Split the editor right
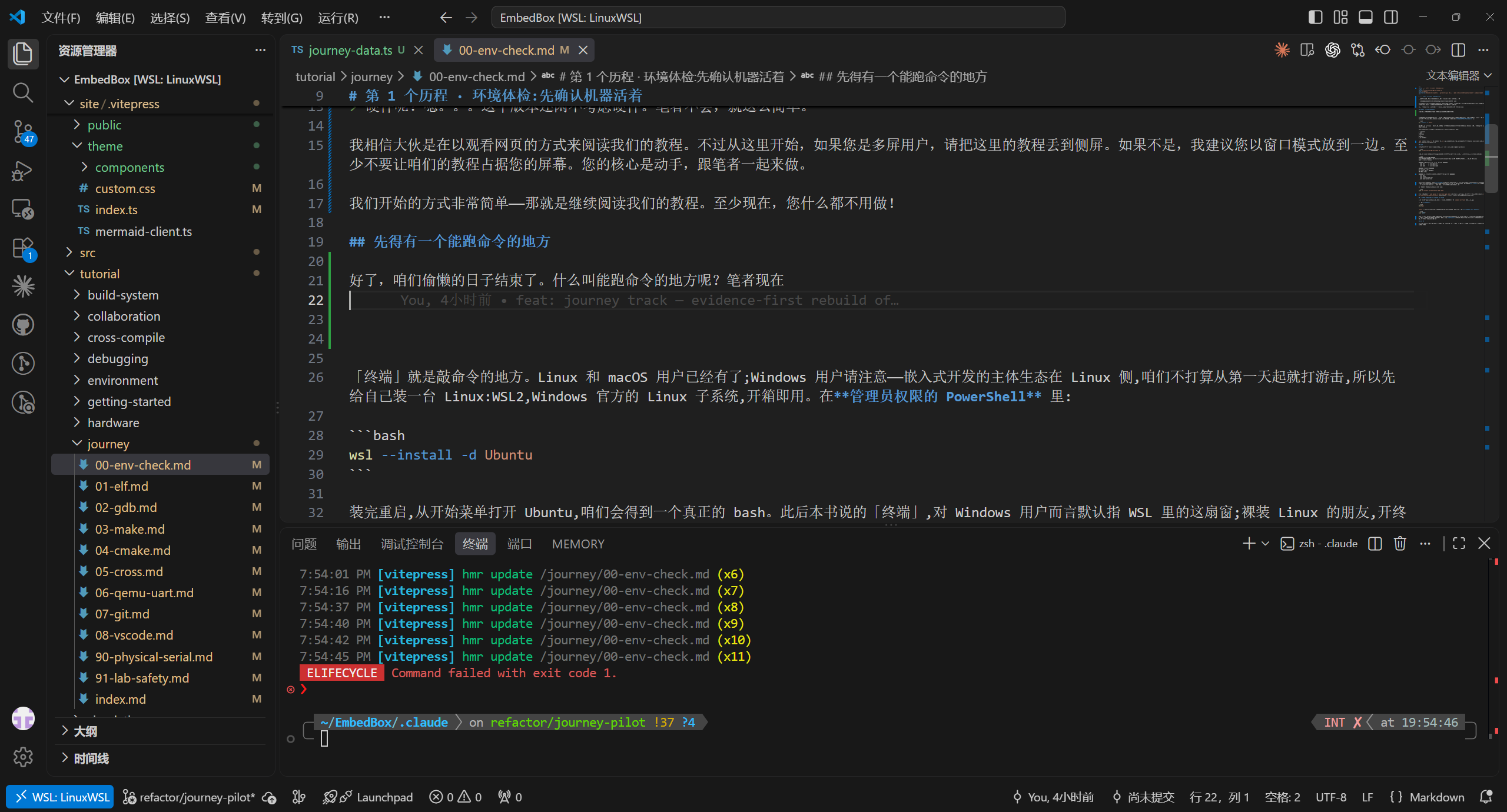1507x812 pixels. point(1458,50)
